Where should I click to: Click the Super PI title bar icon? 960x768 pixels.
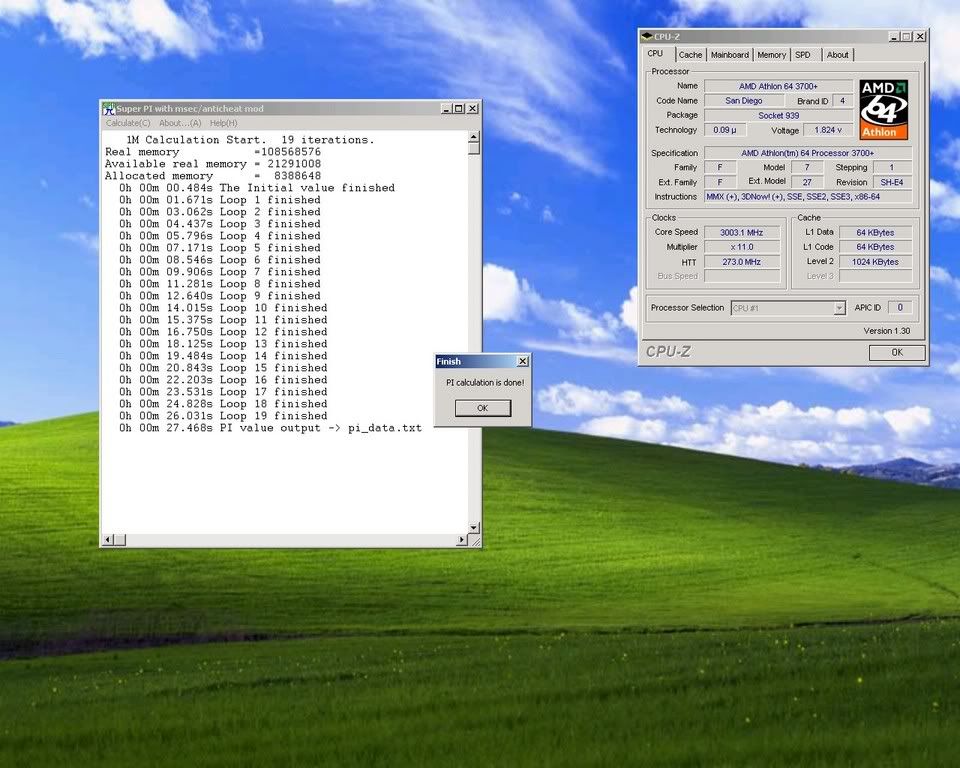(109, 109)
